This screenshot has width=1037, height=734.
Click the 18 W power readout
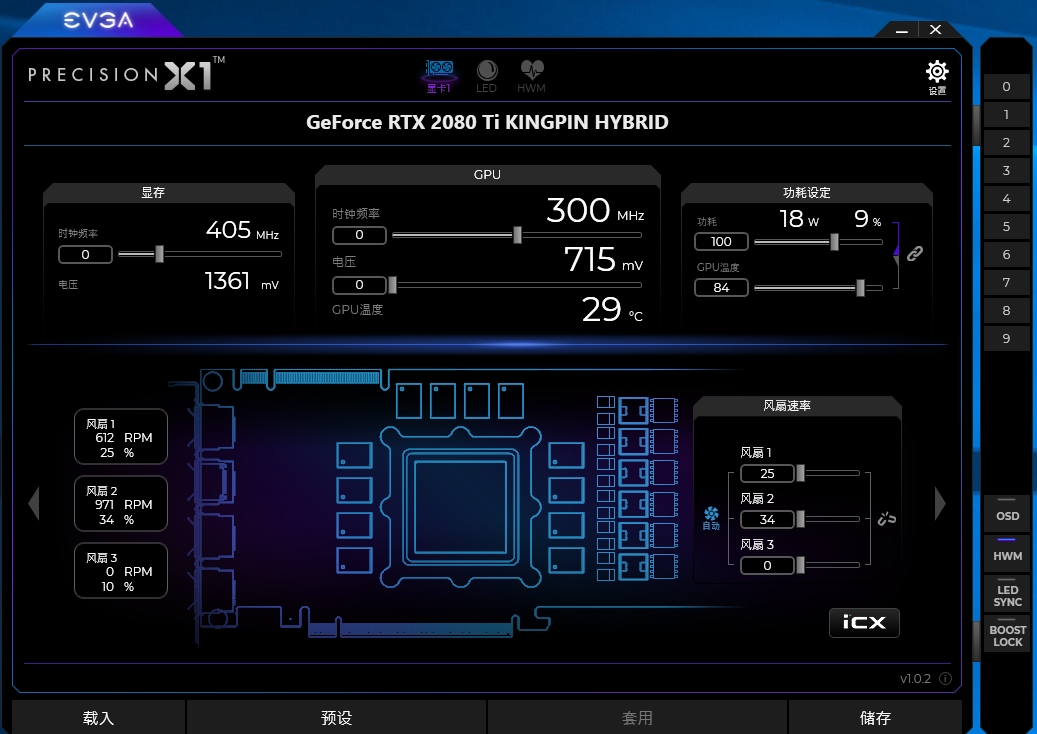point(799,219)
